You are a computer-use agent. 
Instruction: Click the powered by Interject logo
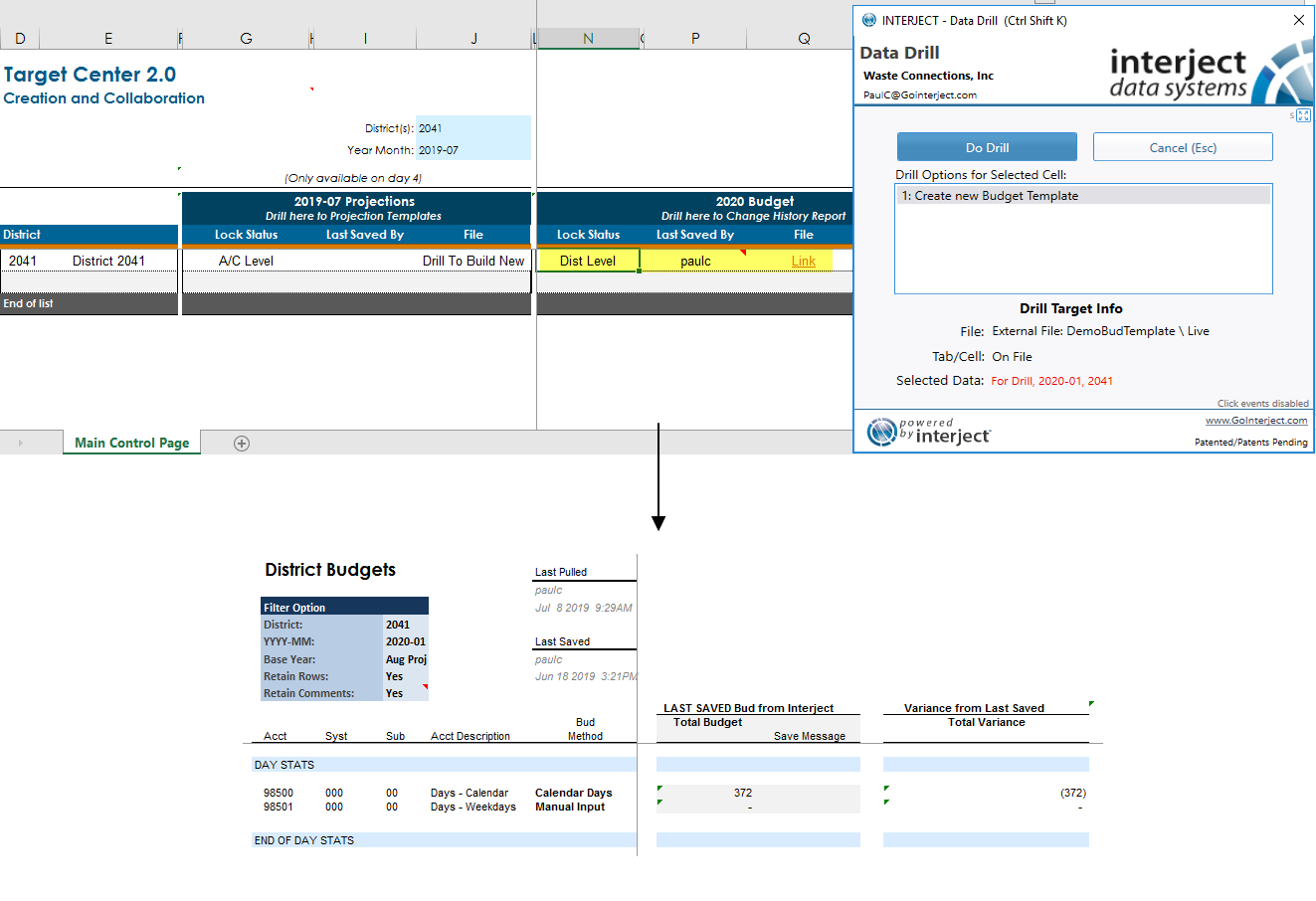pos(928,432)
